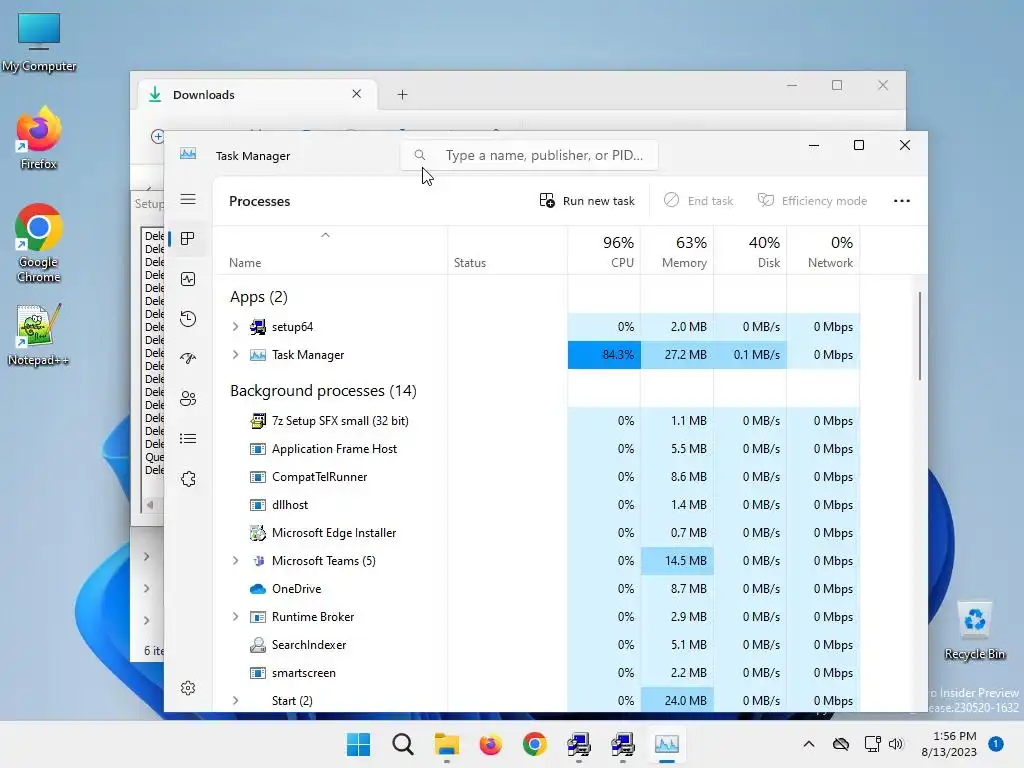The height and width of the screenshot is (768, 1024).
Task: Click the 27.2 MB memory cell
Action: point(677,355)
